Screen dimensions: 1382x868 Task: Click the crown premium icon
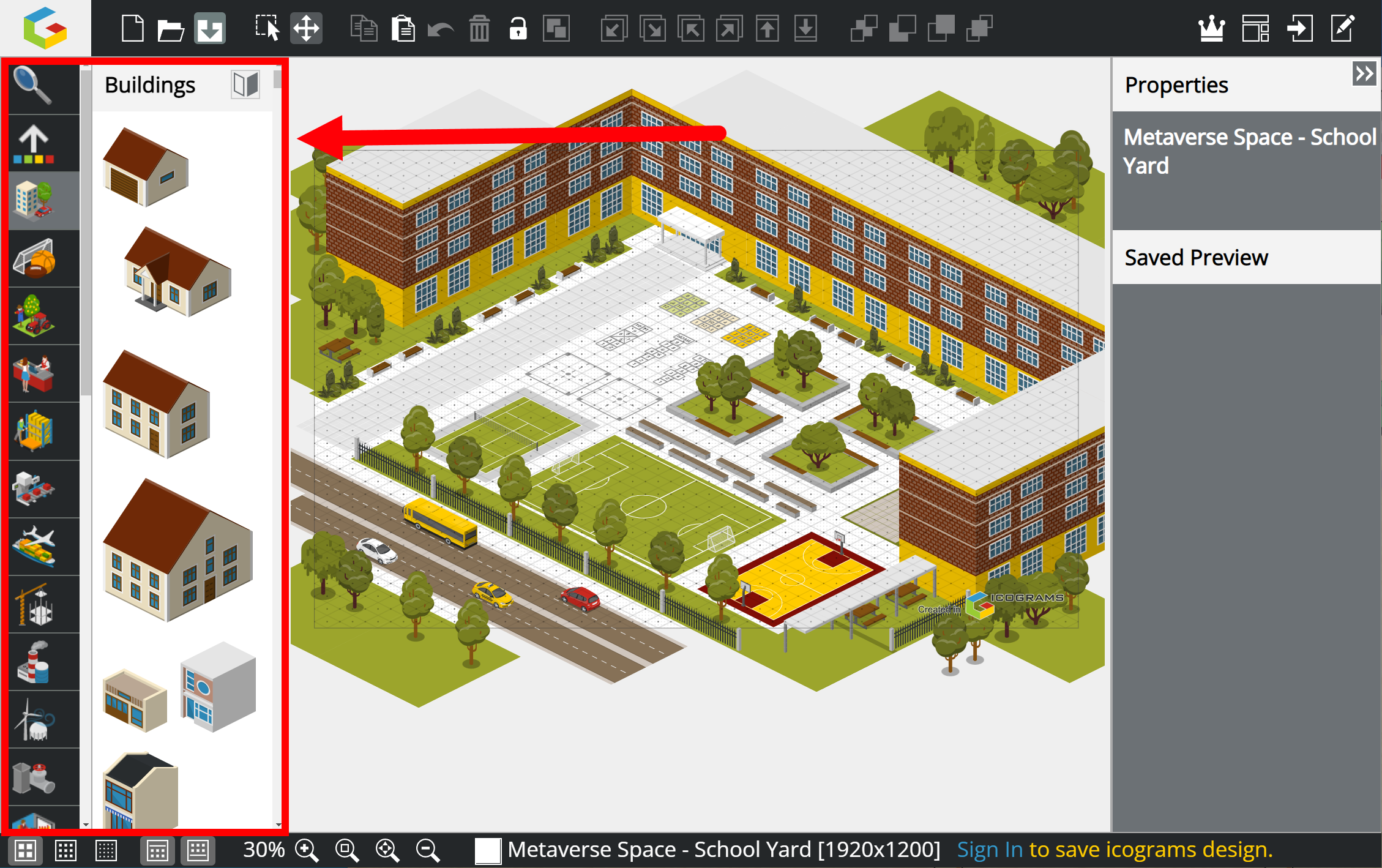[1211, 28]
